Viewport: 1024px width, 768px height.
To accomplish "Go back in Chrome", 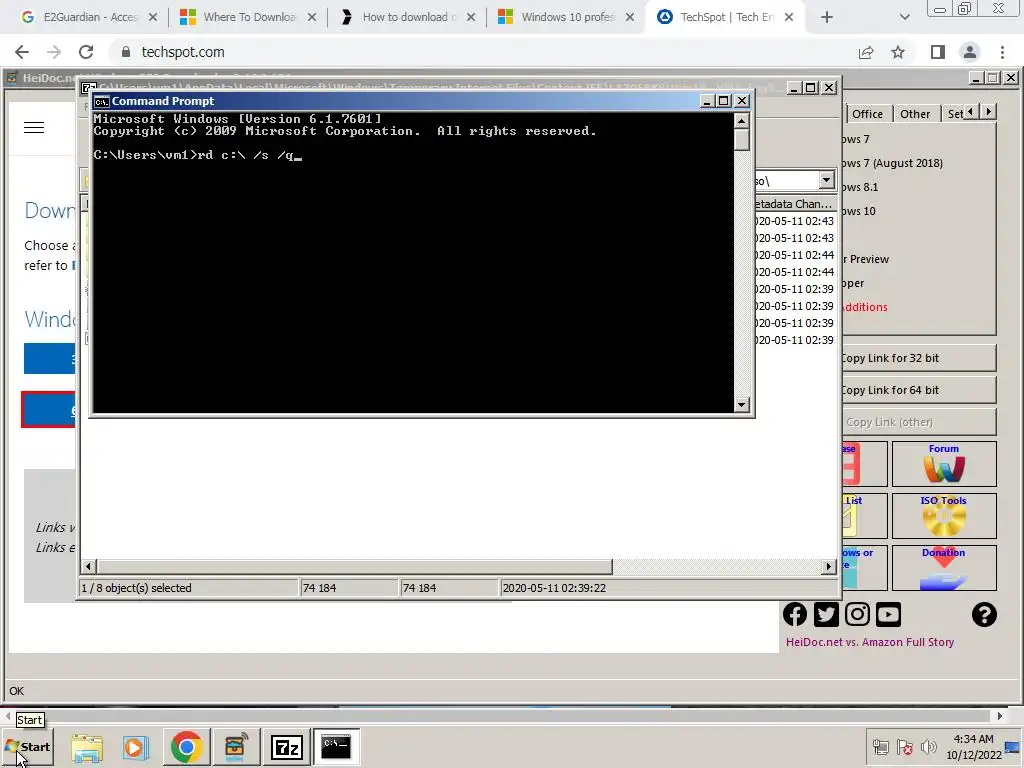I will pyautogui.click(x=22, y=52).
